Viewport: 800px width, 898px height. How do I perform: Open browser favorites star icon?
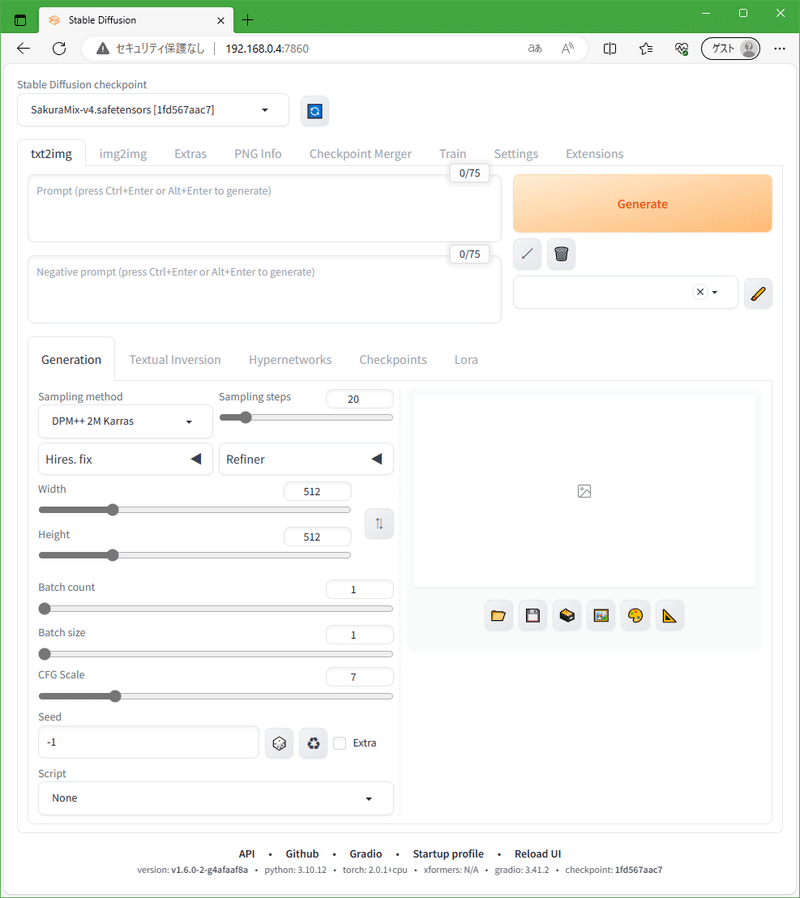tap(646, 49)
